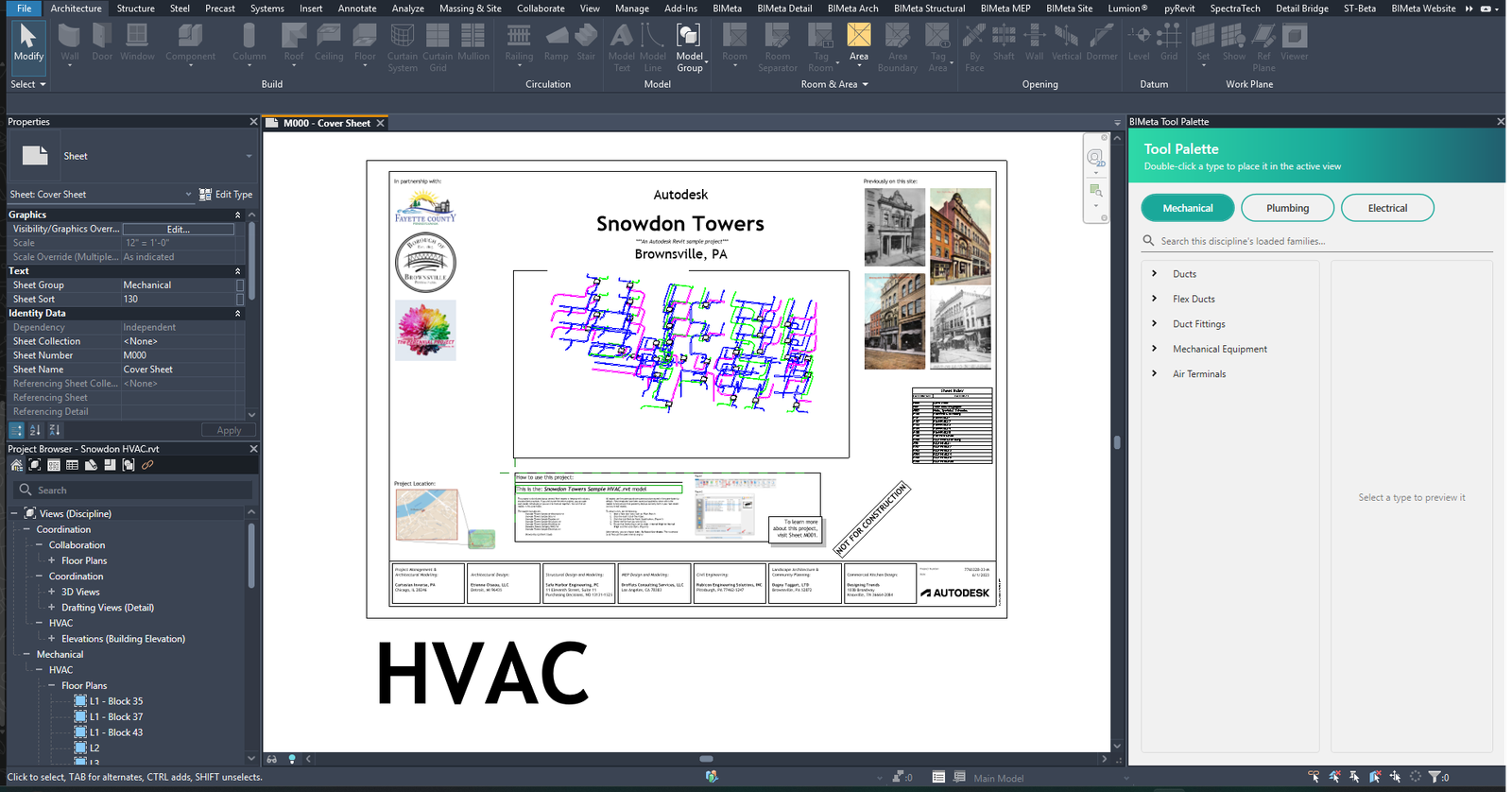Click the Tool Palette family search field
The height and width of the screenshot is (792, 1512).
(x=1316, y=241)
